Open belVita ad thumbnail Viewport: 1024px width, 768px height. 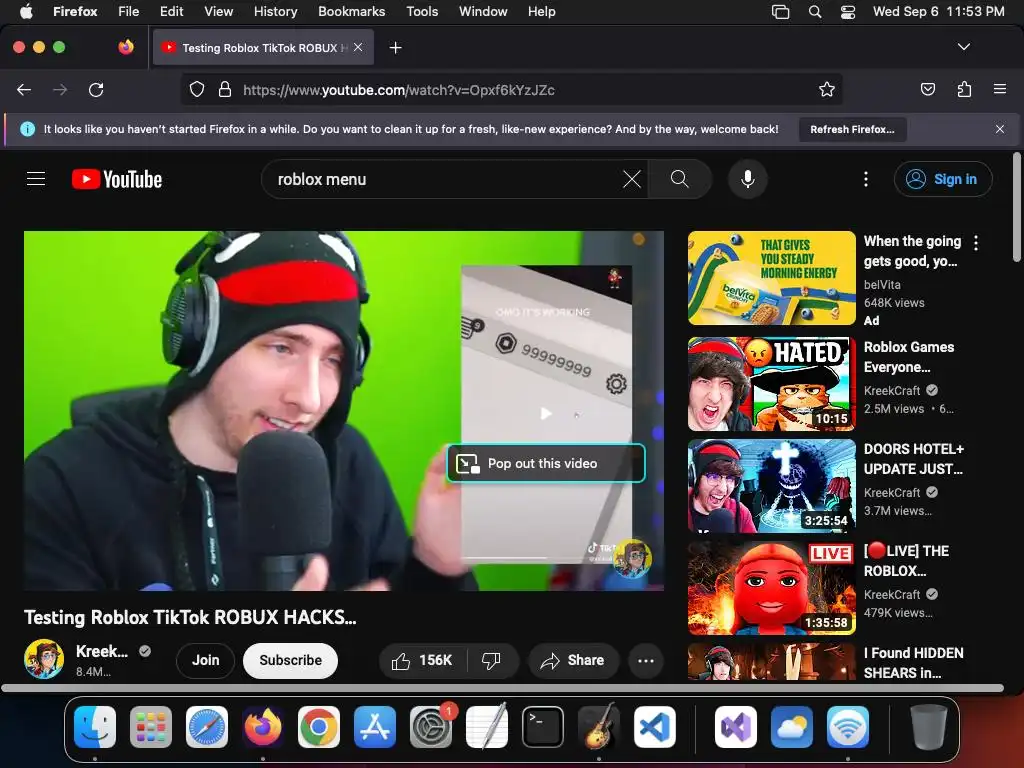pos(771,278)
